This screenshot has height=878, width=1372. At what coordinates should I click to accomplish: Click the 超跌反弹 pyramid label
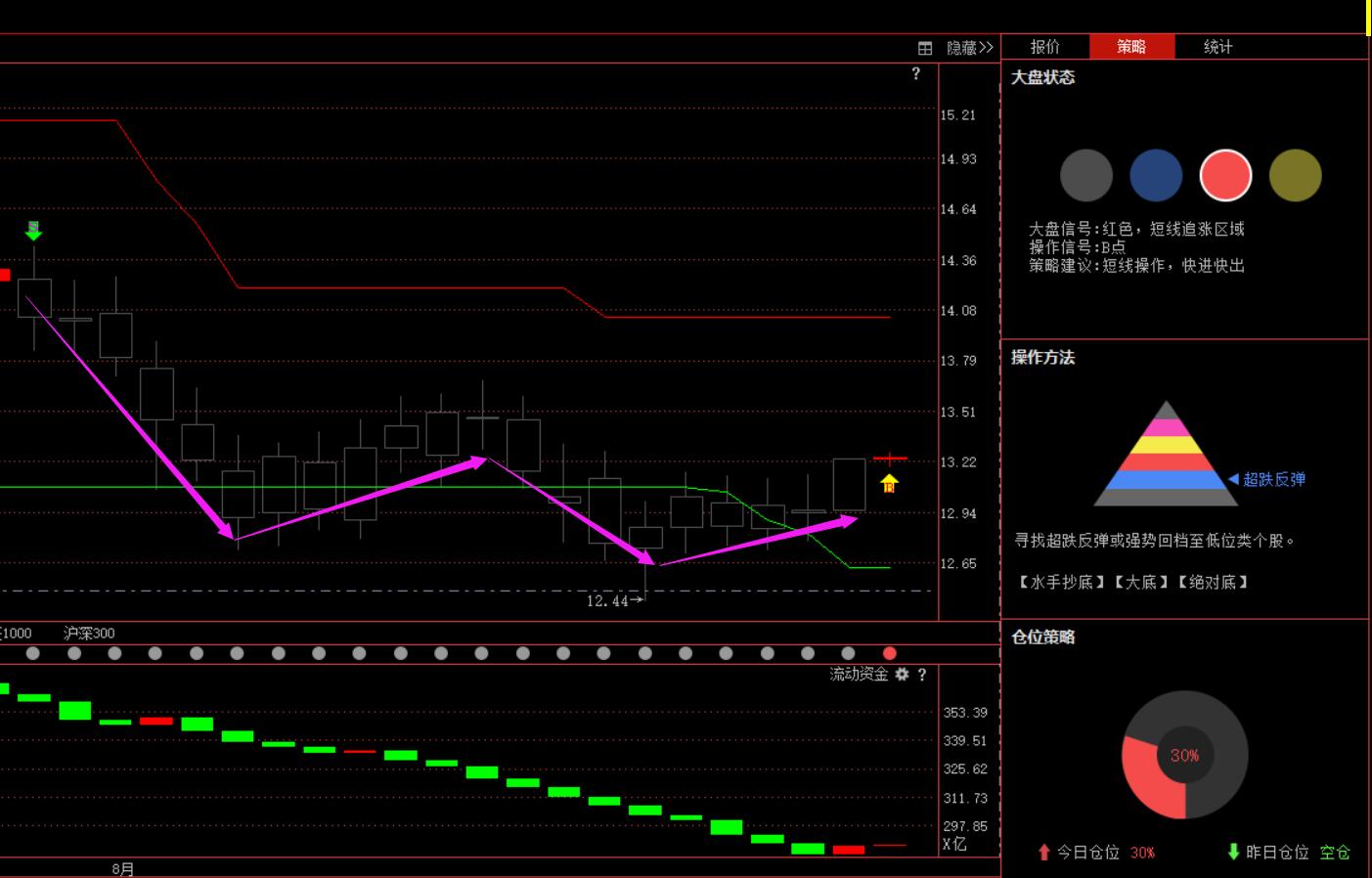click(x=1273, y=479)
